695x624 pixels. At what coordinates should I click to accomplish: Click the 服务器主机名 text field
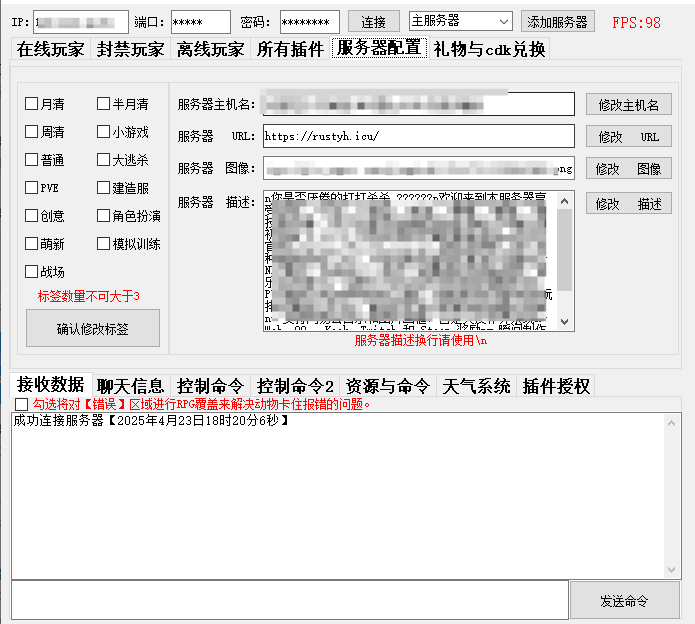tap(419, 104)
